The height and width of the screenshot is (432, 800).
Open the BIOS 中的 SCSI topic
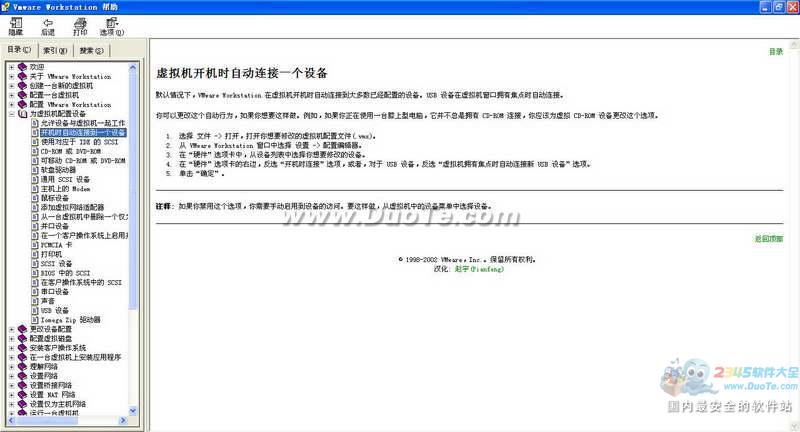65,273
